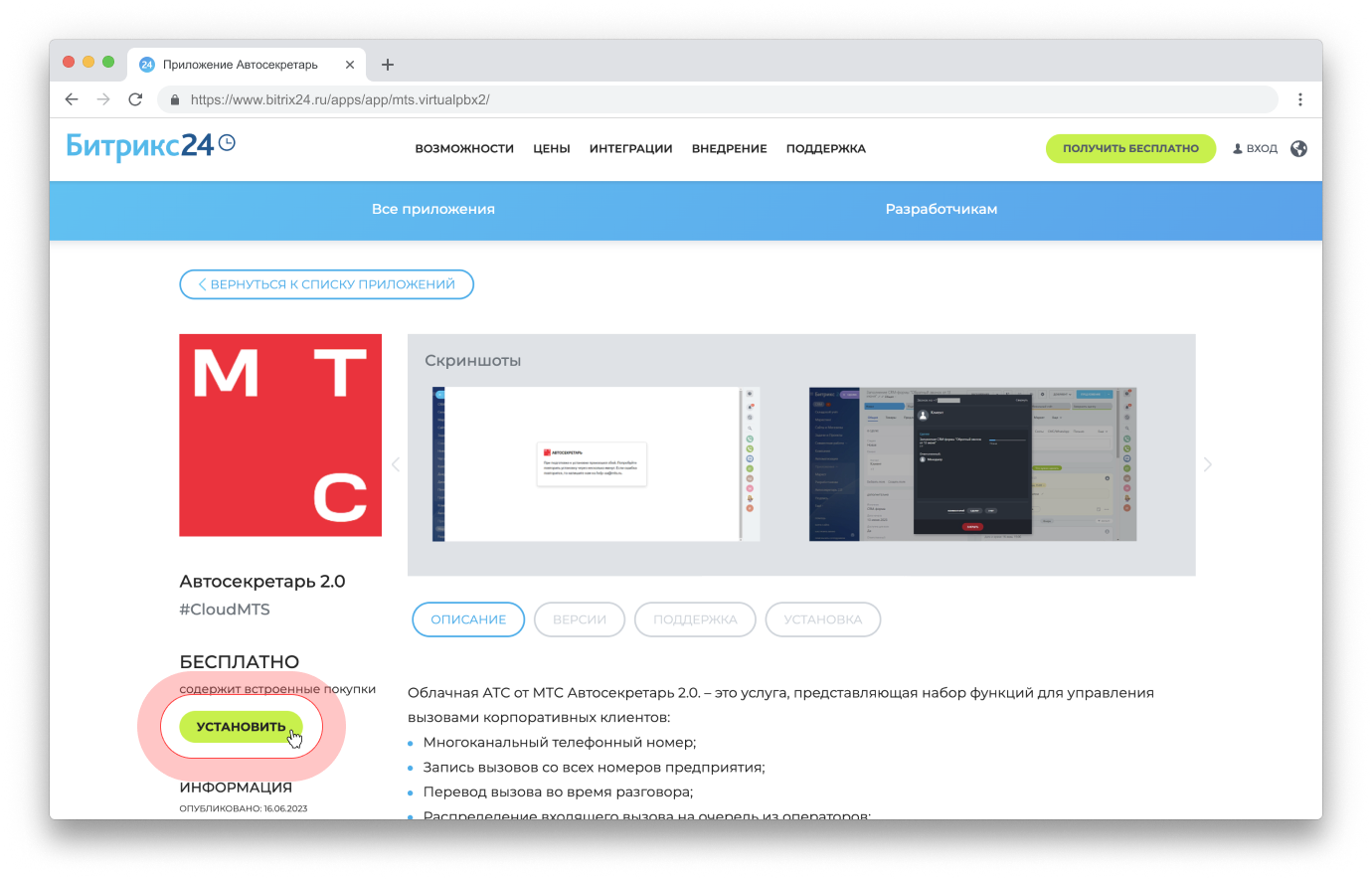
Task: Click 'Многоканальный телефонный номер' list item
Action: (560, 743)
